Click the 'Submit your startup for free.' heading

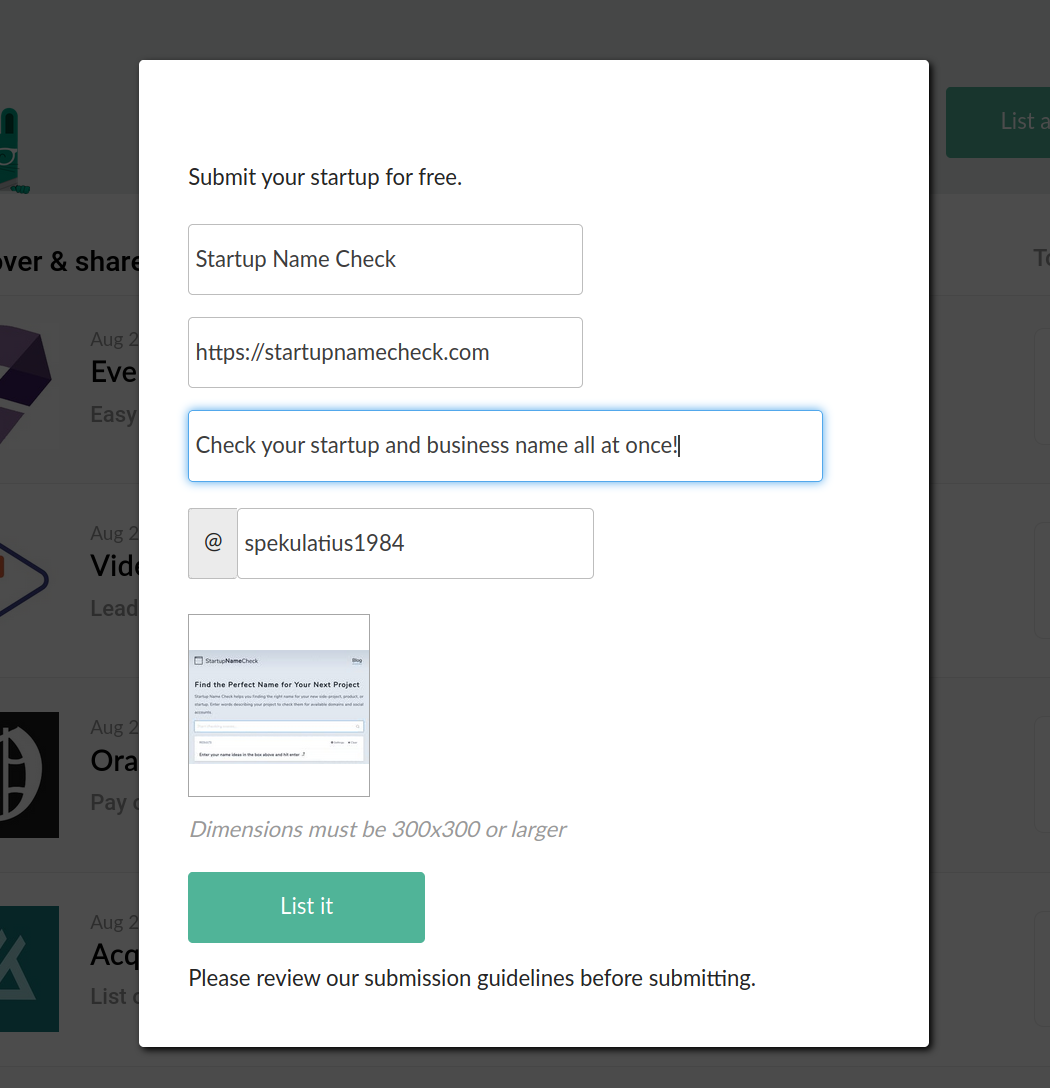325,177
